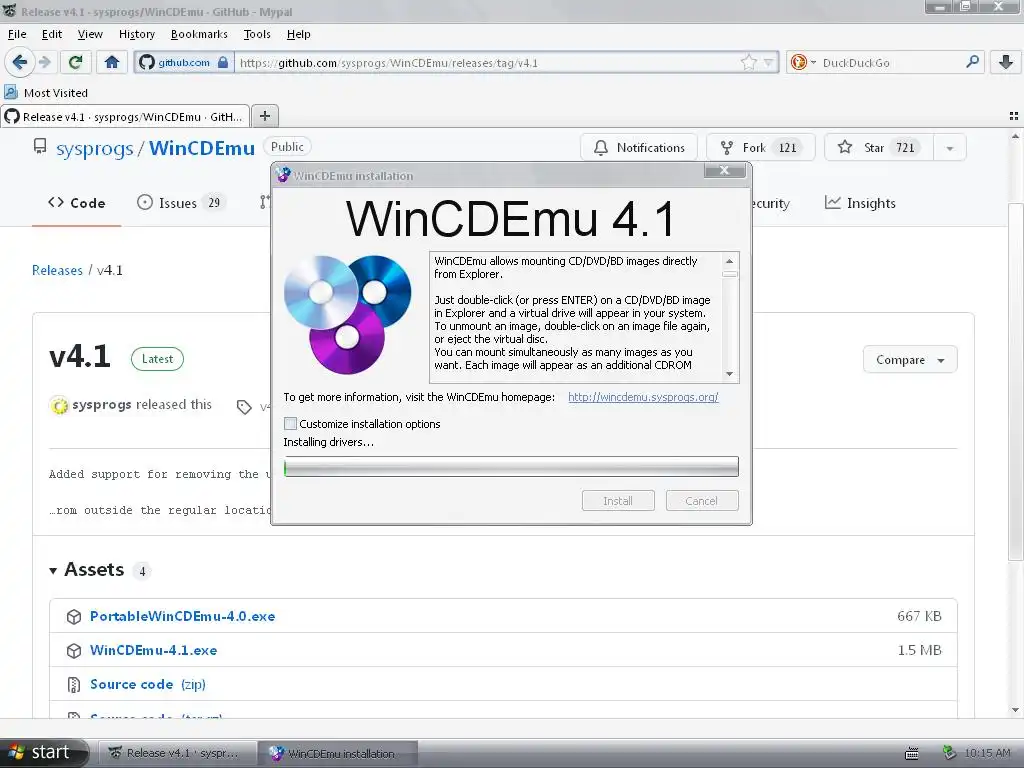
Task: Close the WinCDEmu installation dialog
Action: [x=724, y=170]
